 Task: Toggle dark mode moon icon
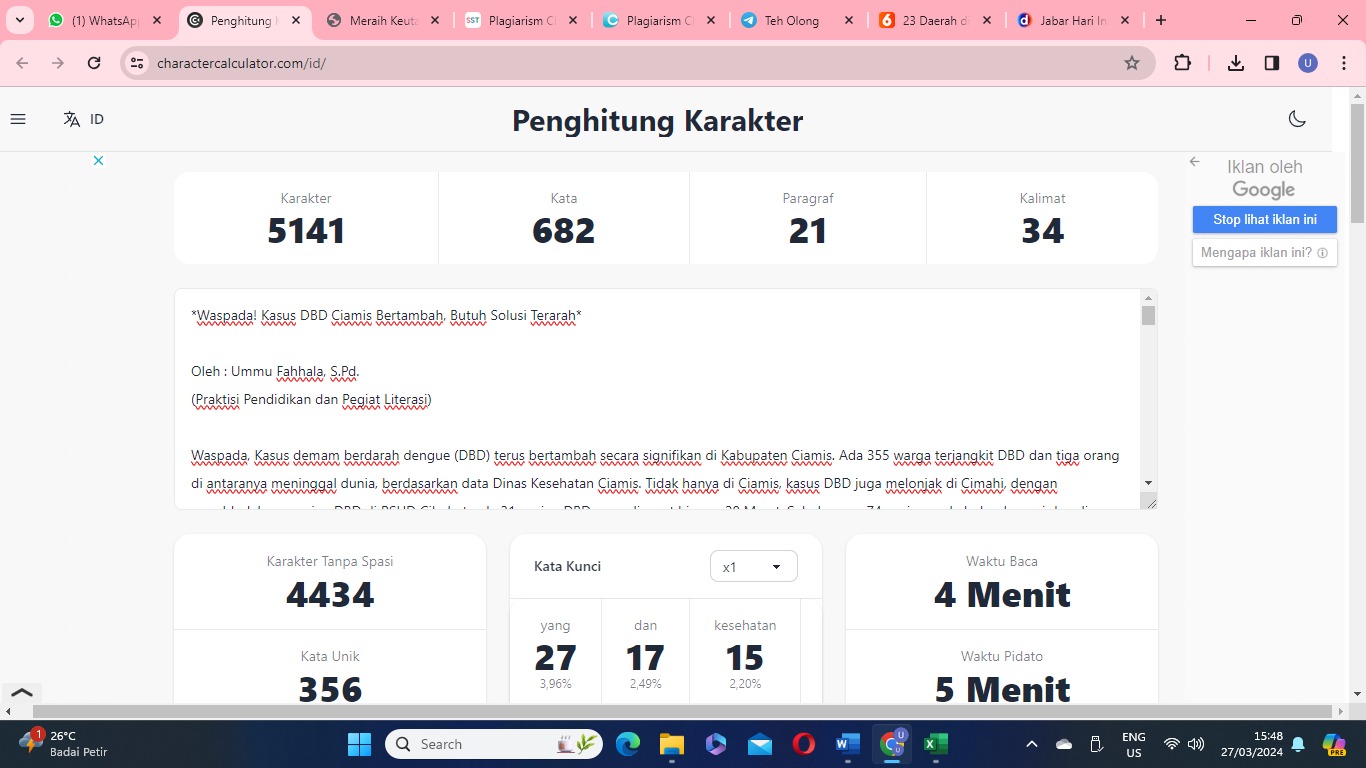(x=1297, y=119)
